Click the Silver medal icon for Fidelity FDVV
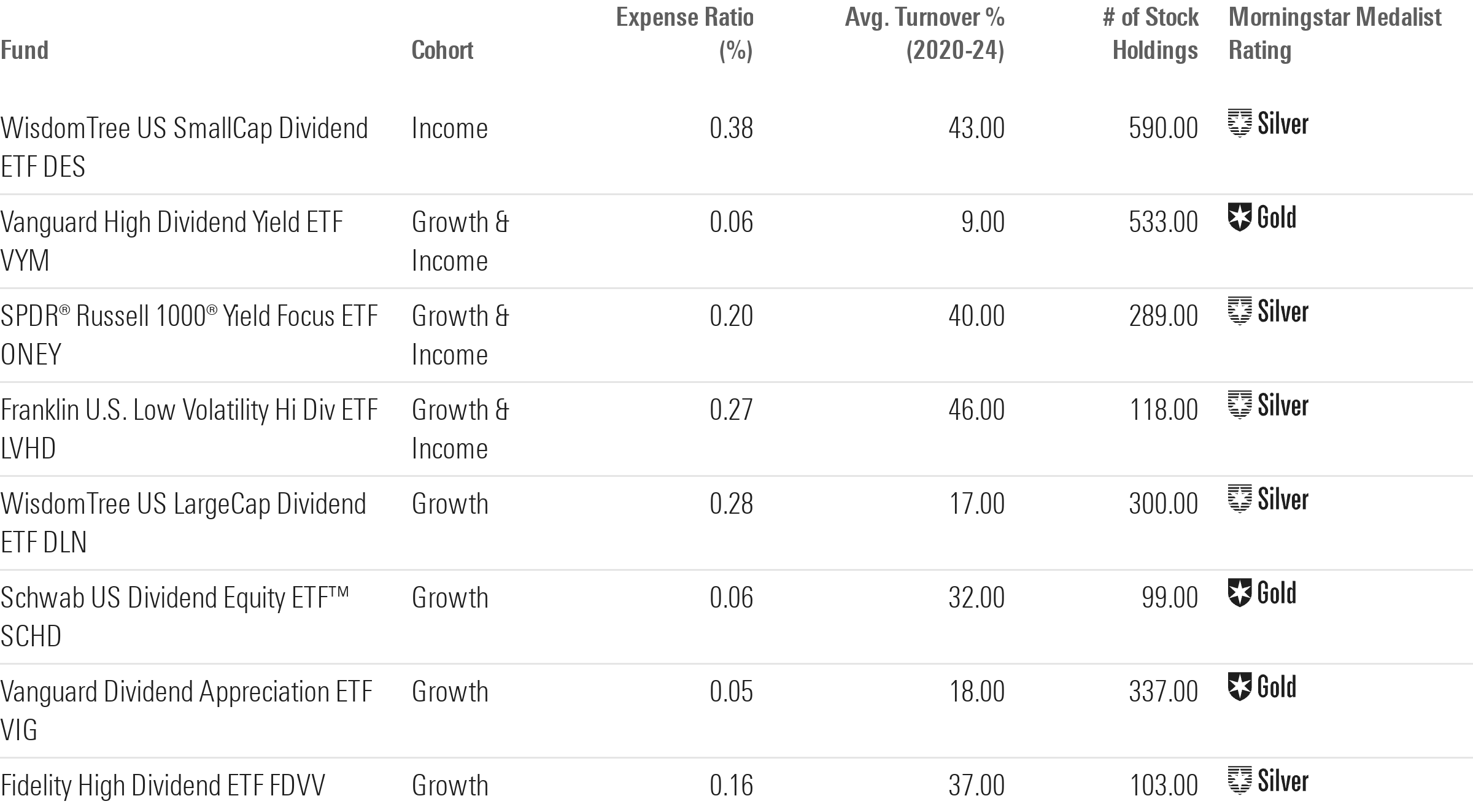1473x812 pixels. 1239,781
